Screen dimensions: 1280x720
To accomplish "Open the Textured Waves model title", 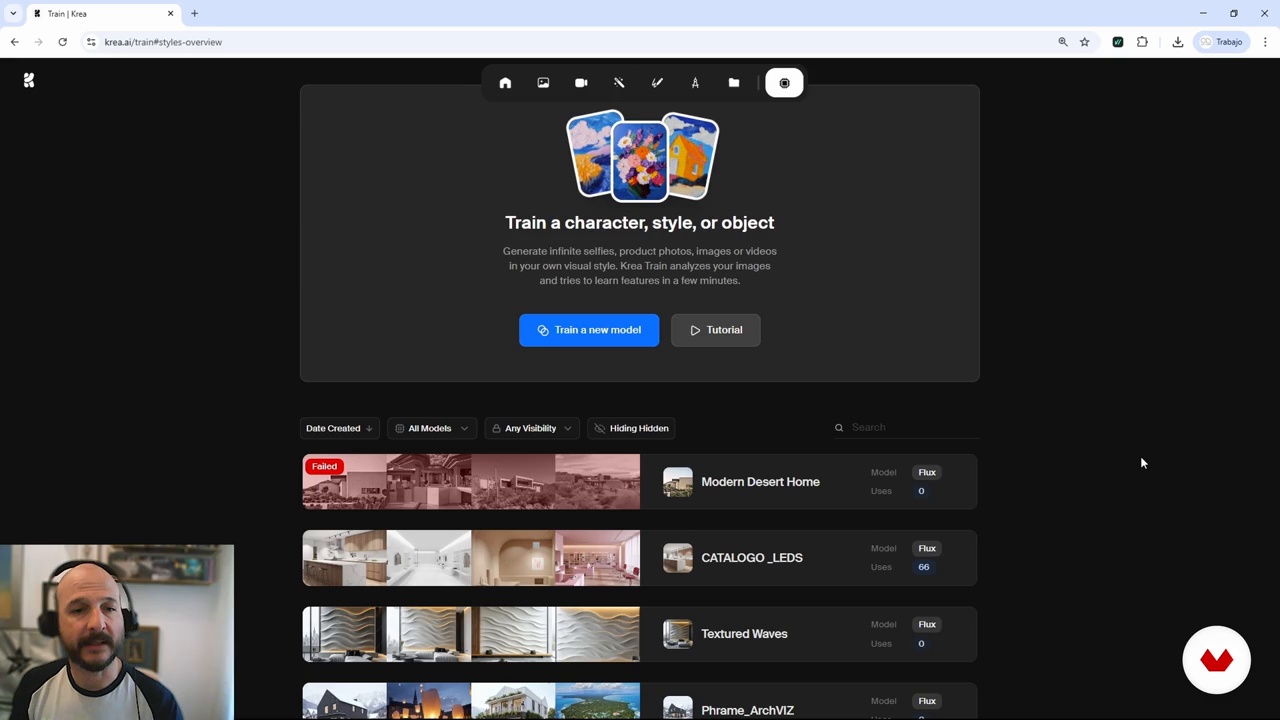I will coord(744,634).
